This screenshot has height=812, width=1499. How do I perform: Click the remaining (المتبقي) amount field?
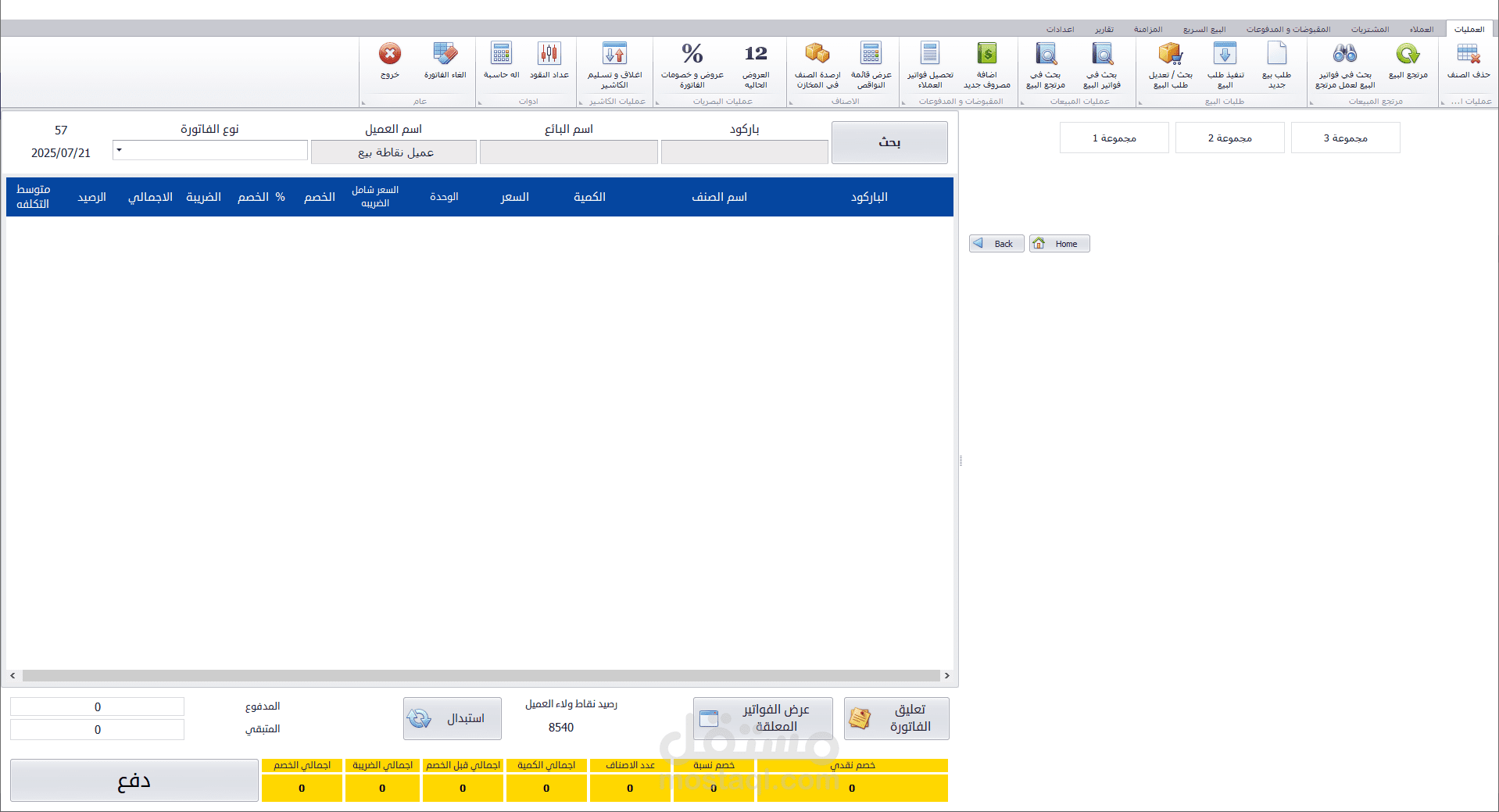click(97, 729)
